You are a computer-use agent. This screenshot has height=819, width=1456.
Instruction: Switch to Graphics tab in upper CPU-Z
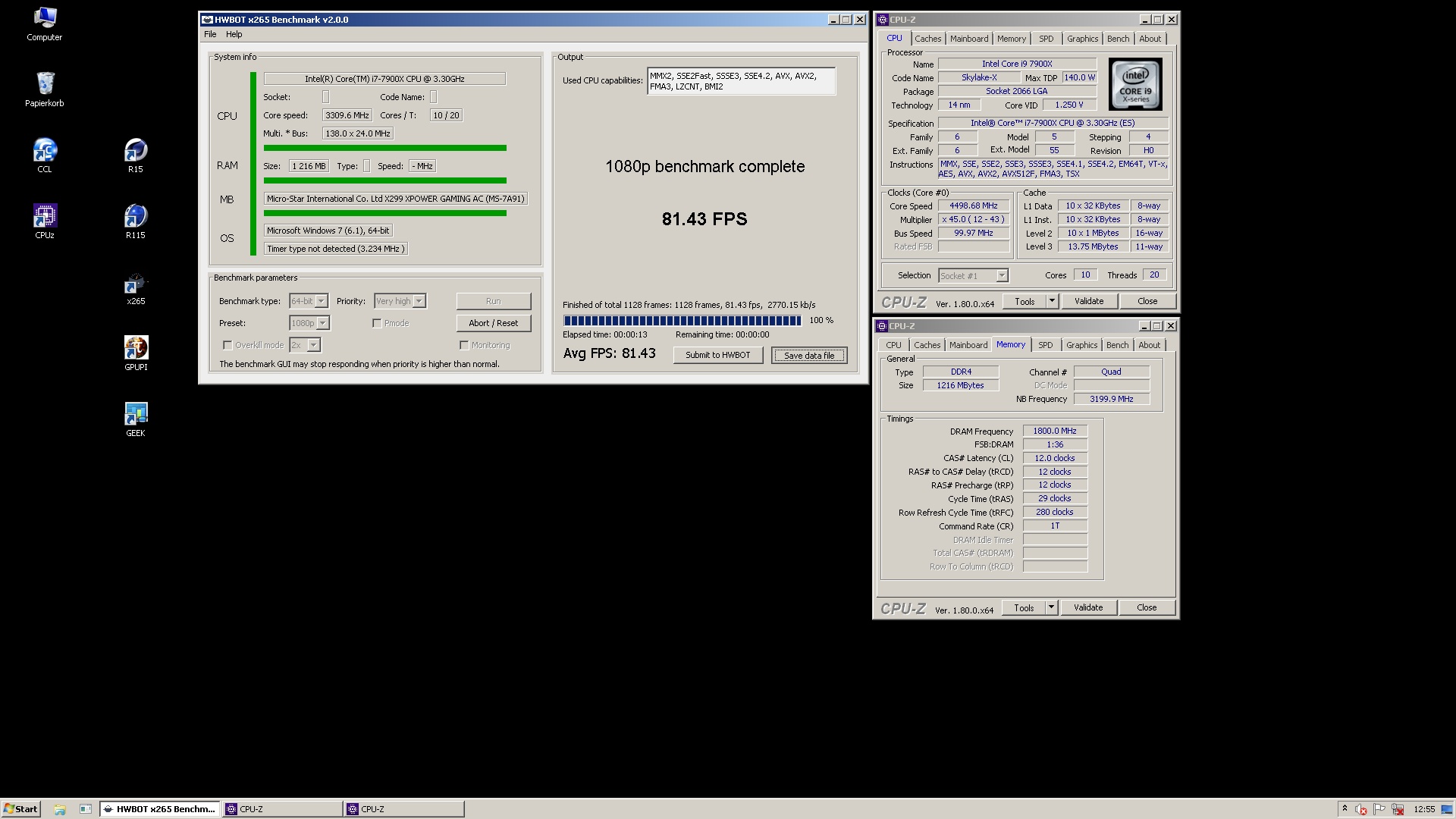click(x=1082, y=39)
